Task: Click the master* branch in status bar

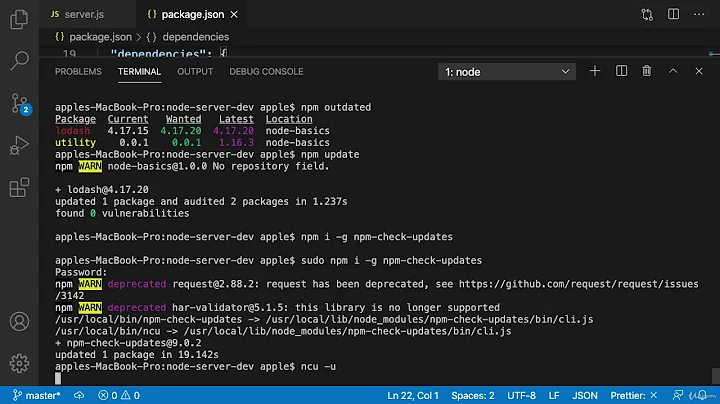Action: point(37,395)
